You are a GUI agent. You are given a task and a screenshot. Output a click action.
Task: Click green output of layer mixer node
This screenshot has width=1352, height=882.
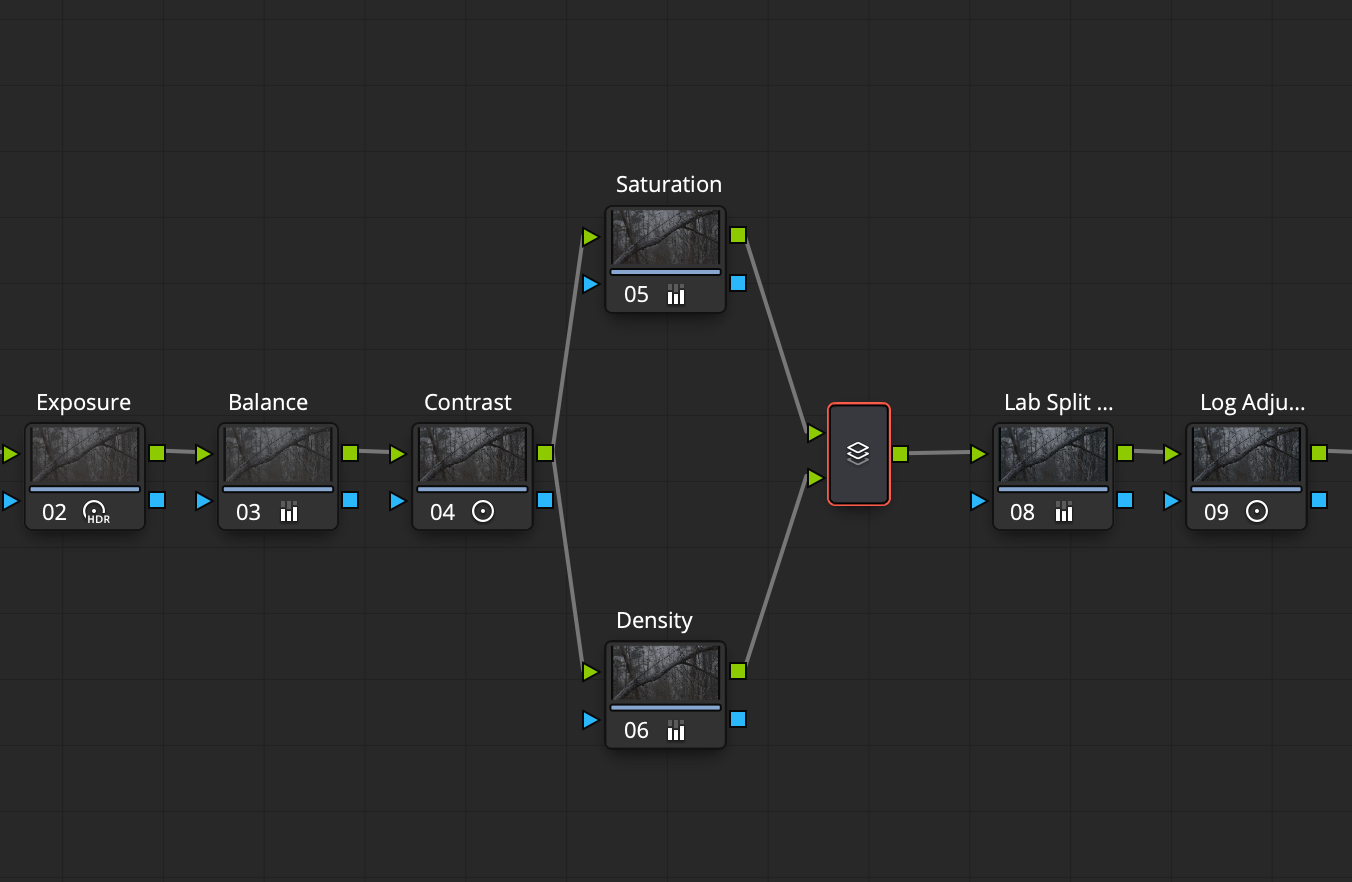tap(900, 454)
